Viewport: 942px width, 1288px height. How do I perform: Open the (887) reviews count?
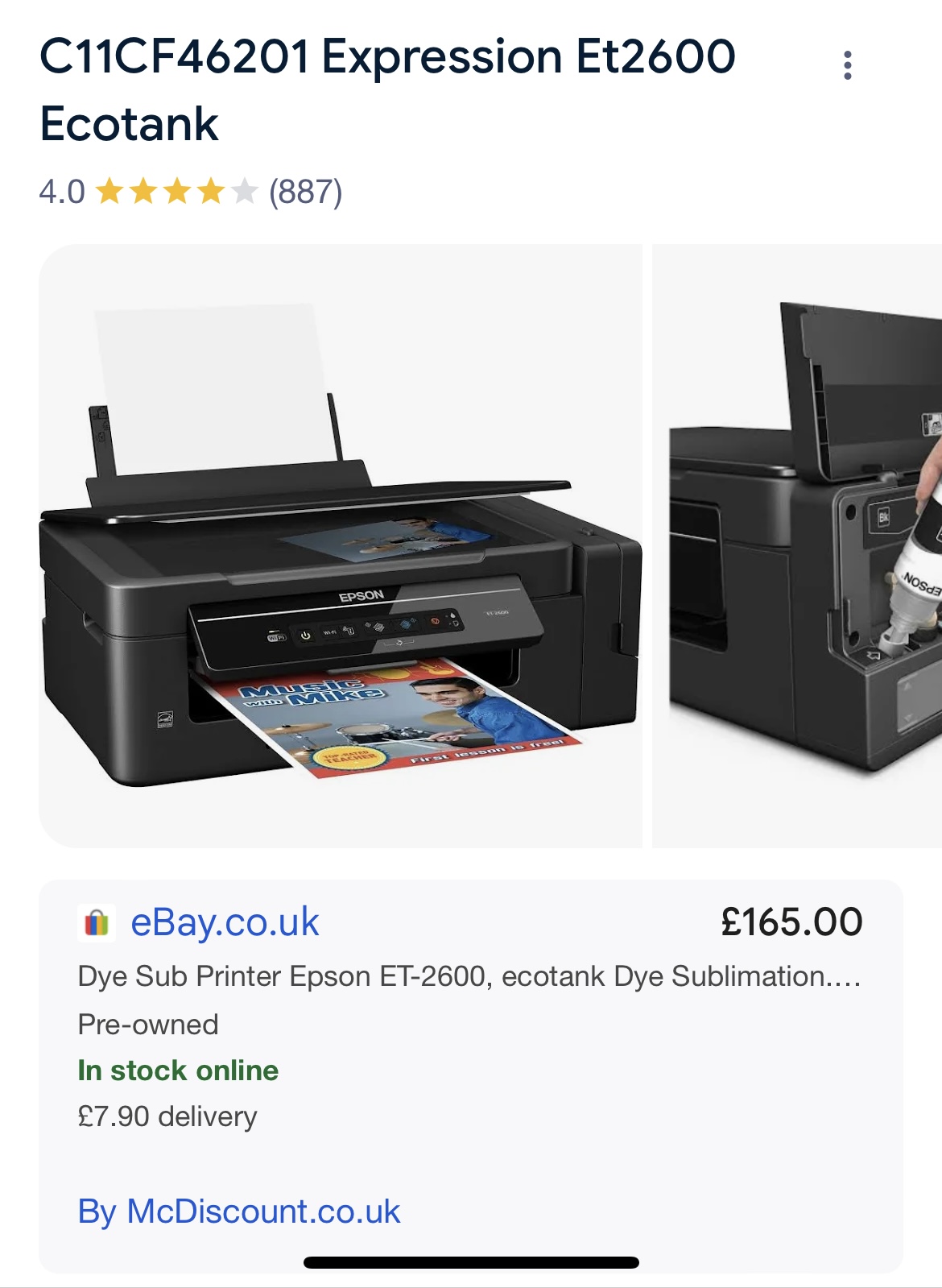click(306, 192)
